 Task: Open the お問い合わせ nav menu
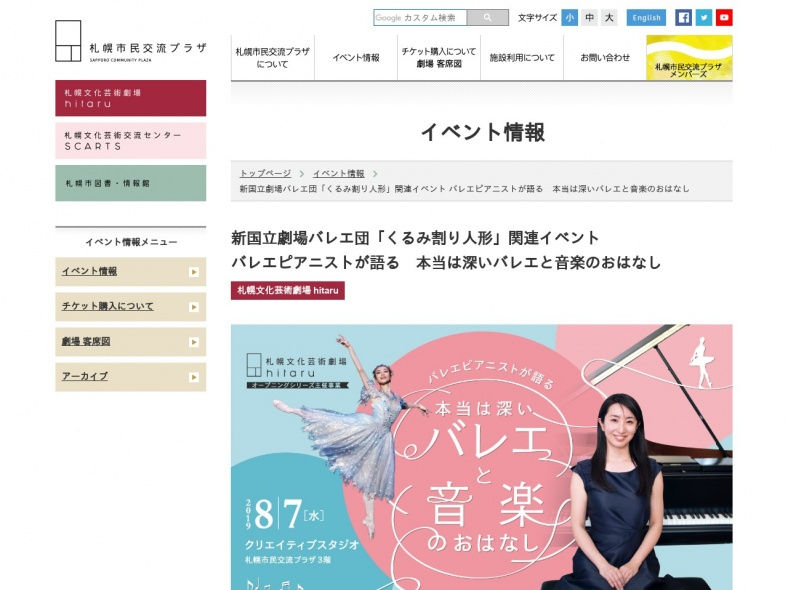pyautogui.click(x=605, y=57)
